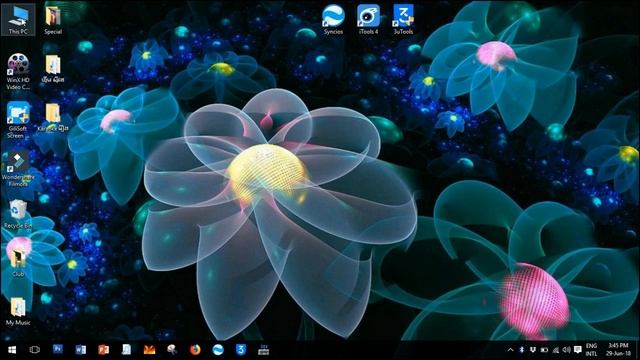Open Bluetooth tray icon

521,350
